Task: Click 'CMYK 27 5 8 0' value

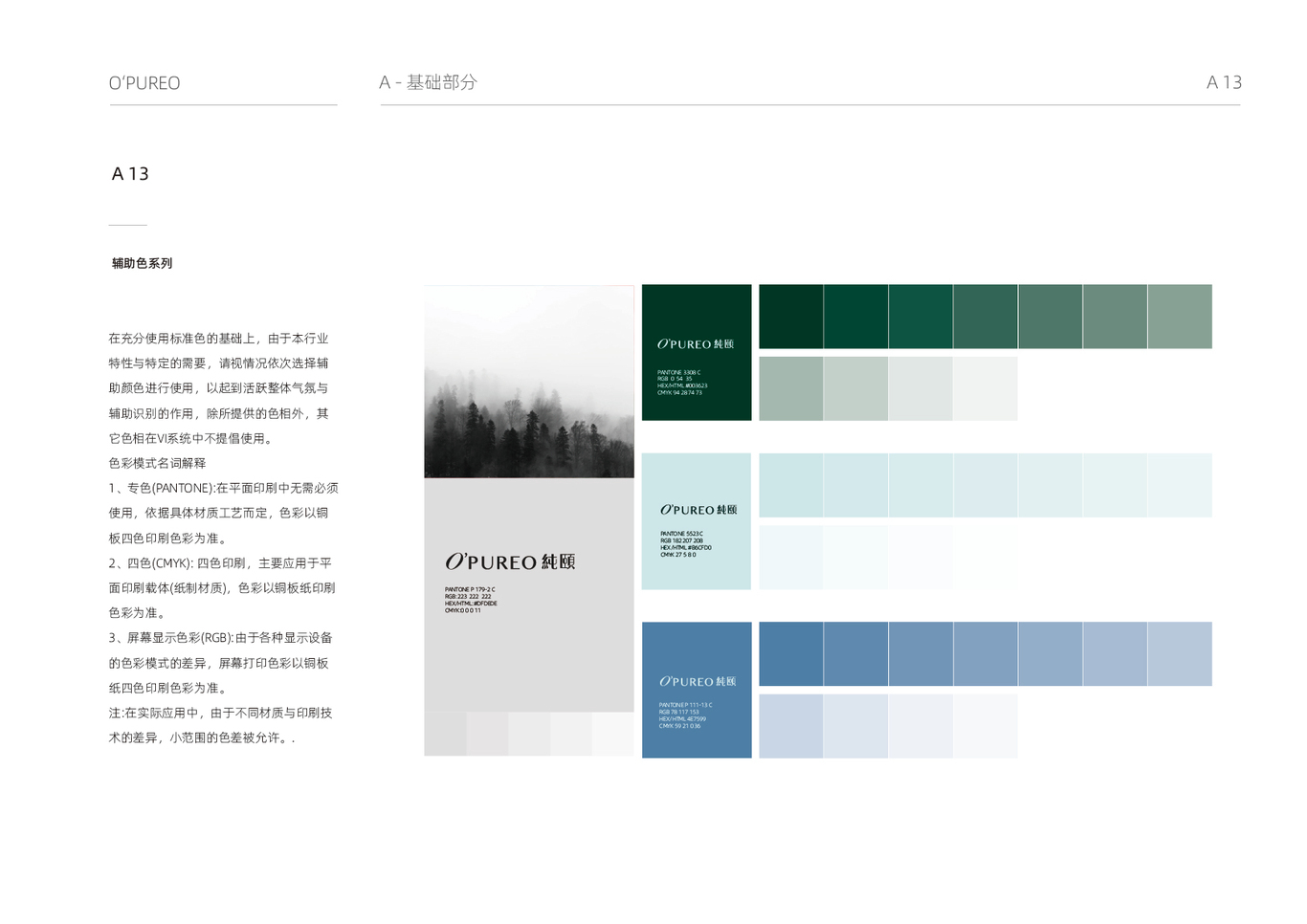Action: pyautogui.click(x=678, y=555)
